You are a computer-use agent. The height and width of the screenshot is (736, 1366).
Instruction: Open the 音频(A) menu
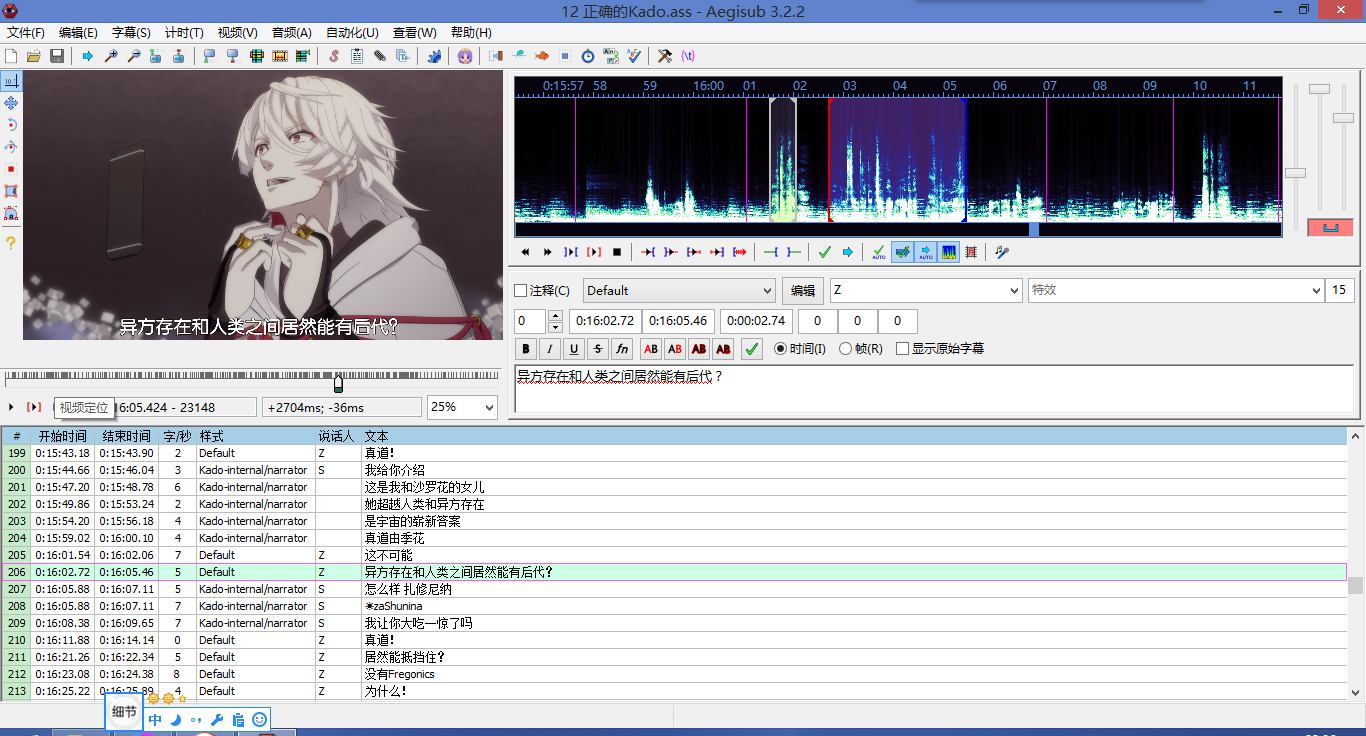[291, 33]
